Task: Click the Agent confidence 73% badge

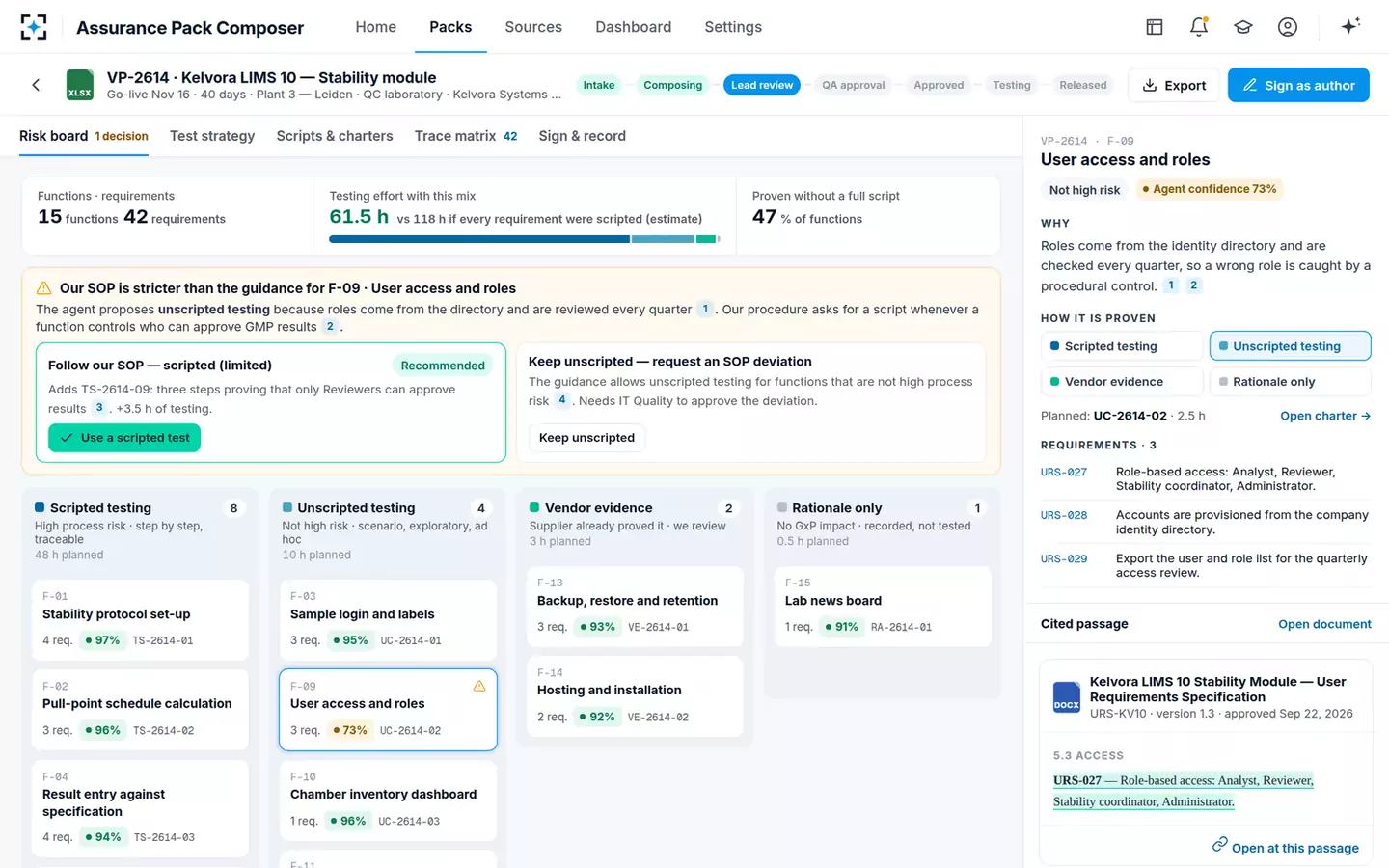Action: [x=1210, y=189]
